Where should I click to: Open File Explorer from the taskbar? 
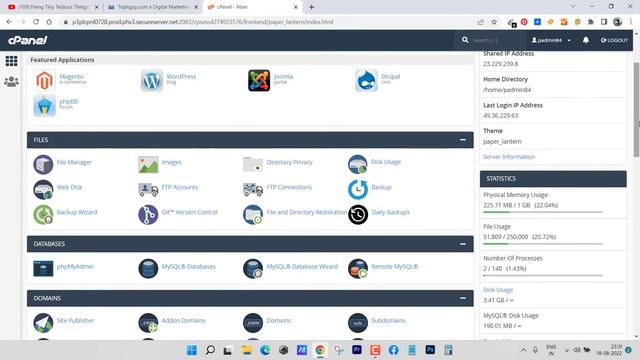pyautogui.click(x=247, y=350)
